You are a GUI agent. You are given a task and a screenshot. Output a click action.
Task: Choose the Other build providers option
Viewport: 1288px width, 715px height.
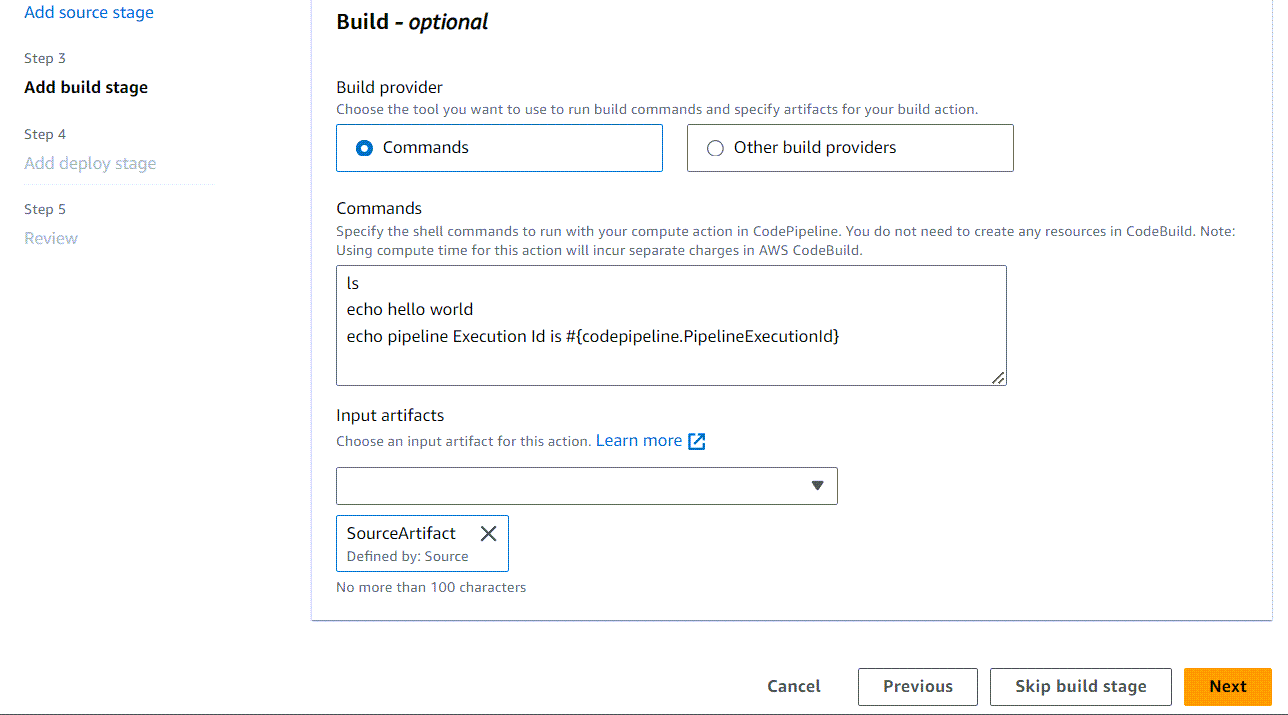click(x=715, y=147)
